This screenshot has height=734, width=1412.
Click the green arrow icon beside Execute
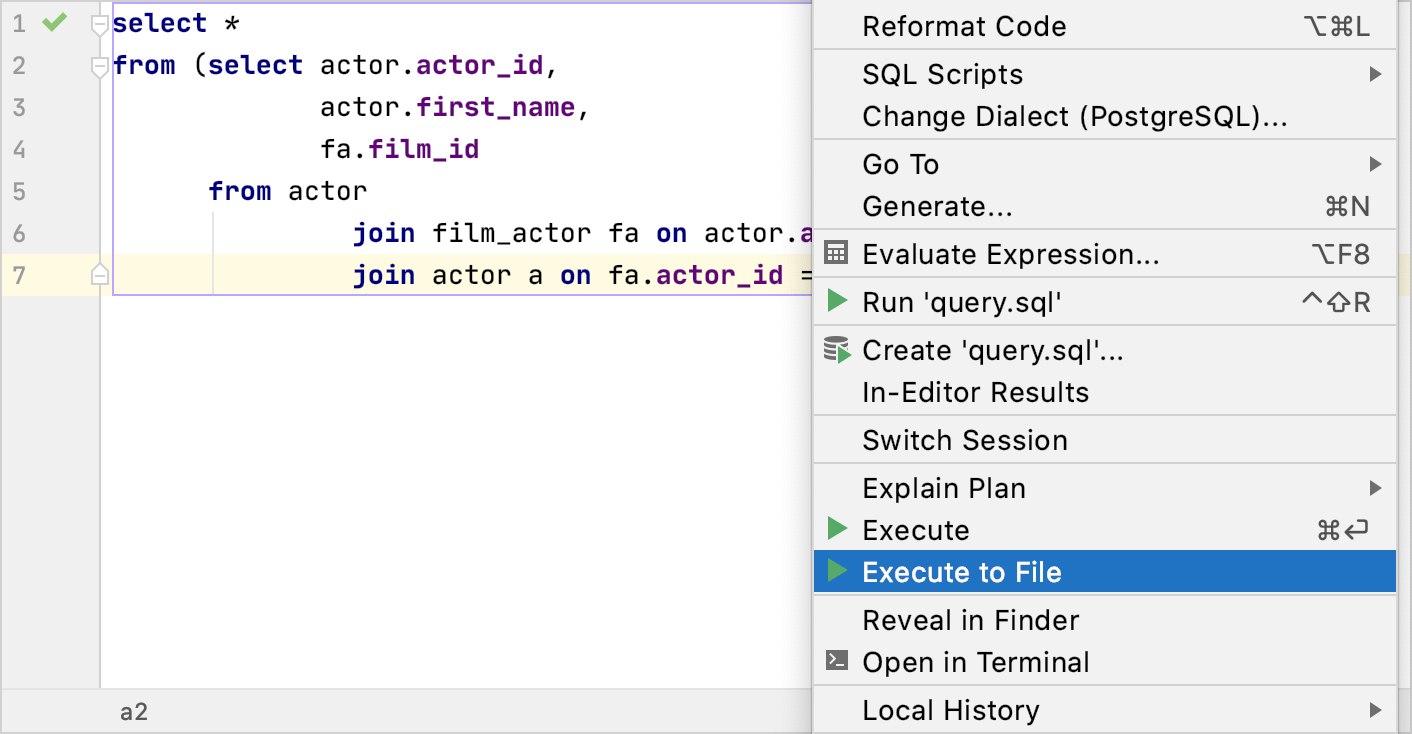coord(836,530)
